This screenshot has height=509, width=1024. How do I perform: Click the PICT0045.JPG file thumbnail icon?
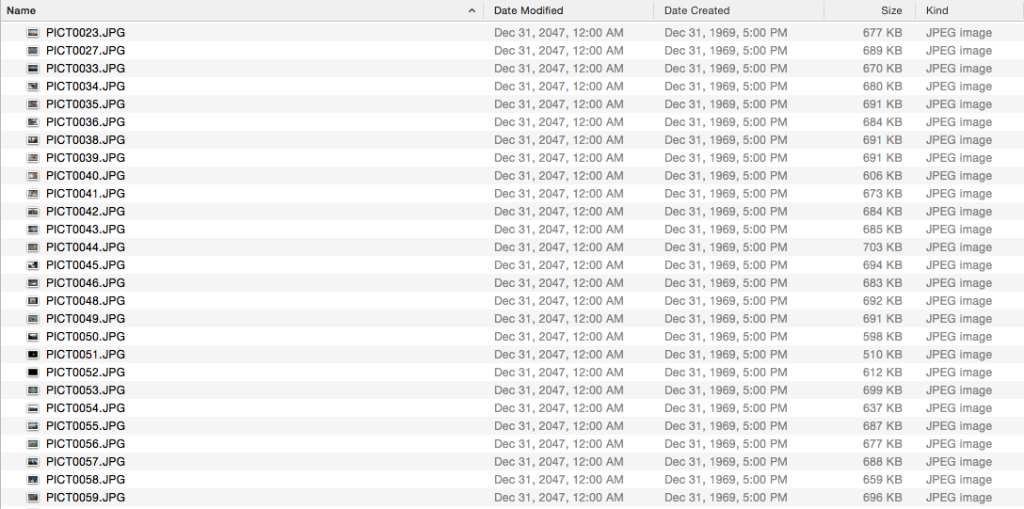[x=33, y=265]
